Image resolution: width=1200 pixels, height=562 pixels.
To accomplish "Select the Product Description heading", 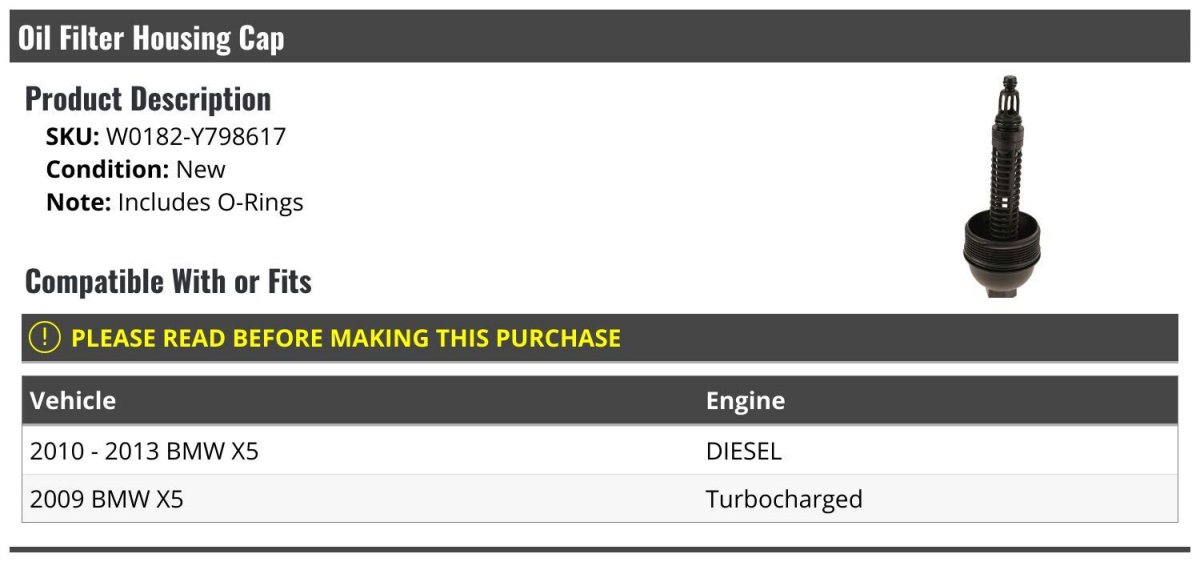I will 148,99.
